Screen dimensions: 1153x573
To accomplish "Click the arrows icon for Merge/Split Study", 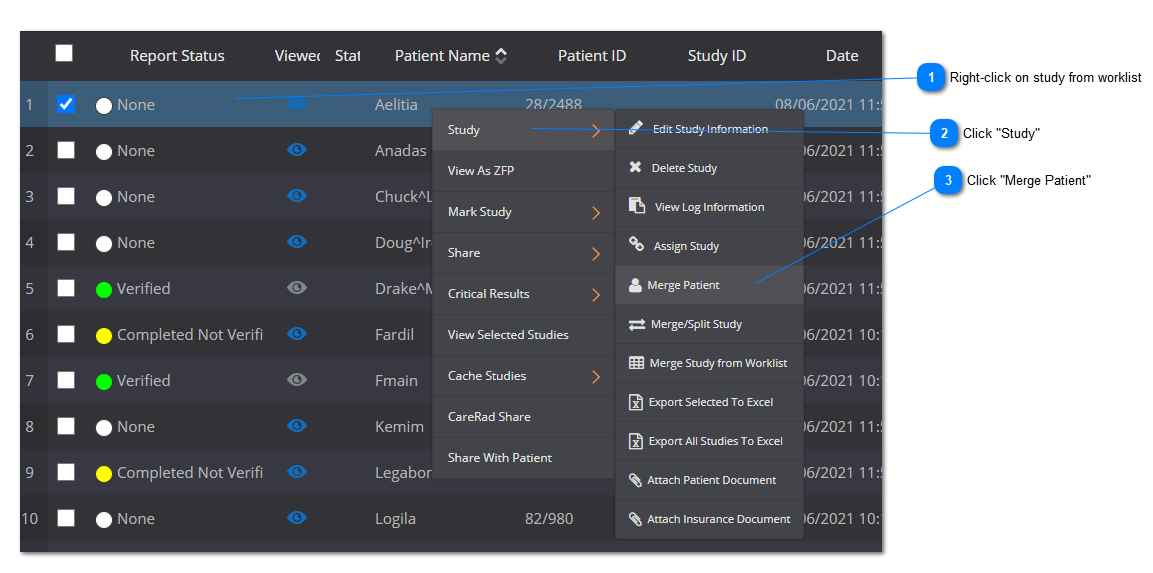I will (636, 324).
